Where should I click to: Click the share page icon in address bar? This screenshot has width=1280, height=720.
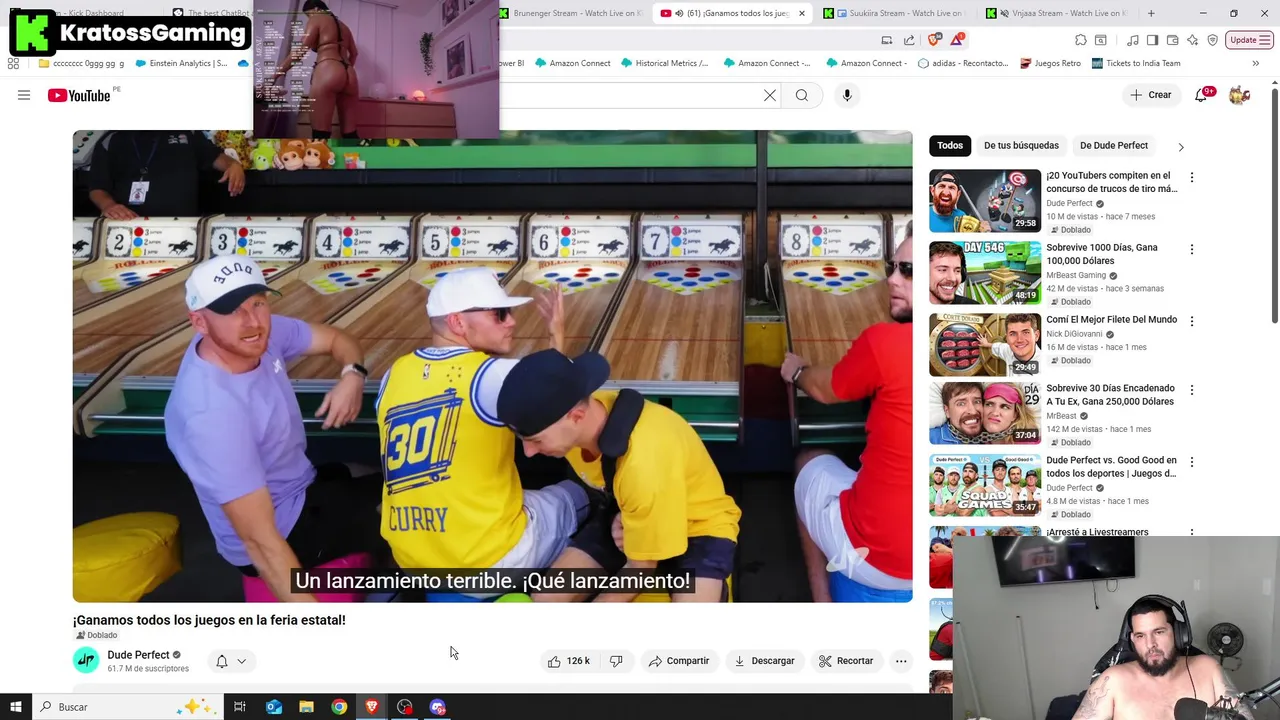909,40
